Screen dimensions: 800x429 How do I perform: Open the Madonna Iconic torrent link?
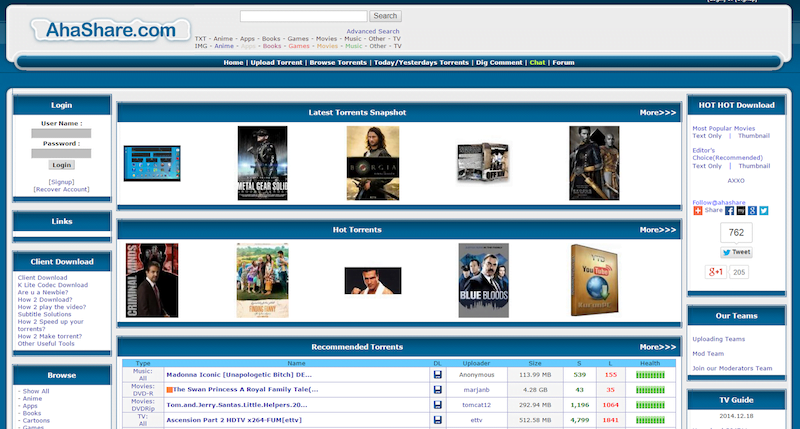point(239,374)
